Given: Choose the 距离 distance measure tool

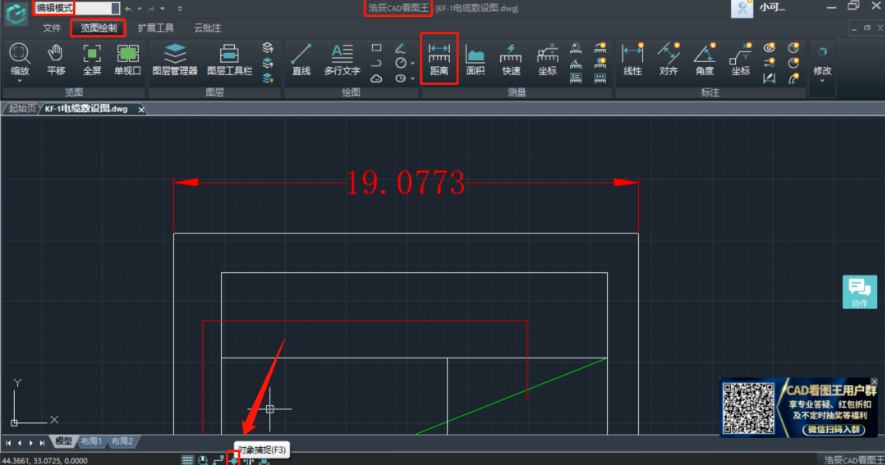Looking at the screenshot, I should [439, 59].
